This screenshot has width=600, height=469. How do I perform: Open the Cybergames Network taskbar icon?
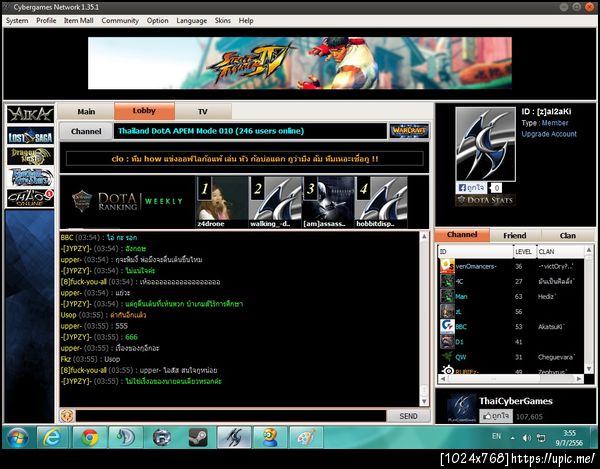[x=234, y=437]
